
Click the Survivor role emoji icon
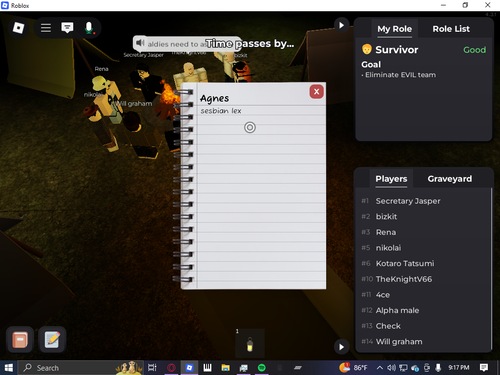pyautogui.click(x=367, y=49)
